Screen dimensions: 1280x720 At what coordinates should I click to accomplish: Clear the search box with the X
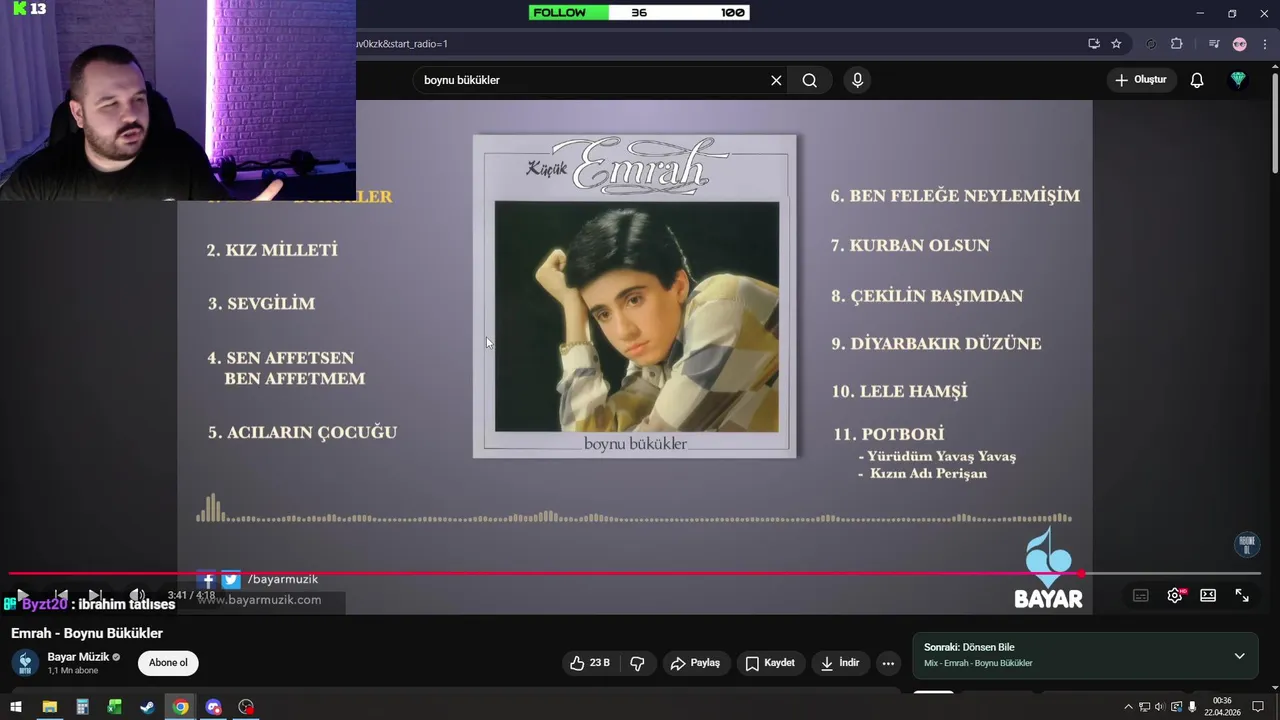pyautogui.click(x=776, y=80)
